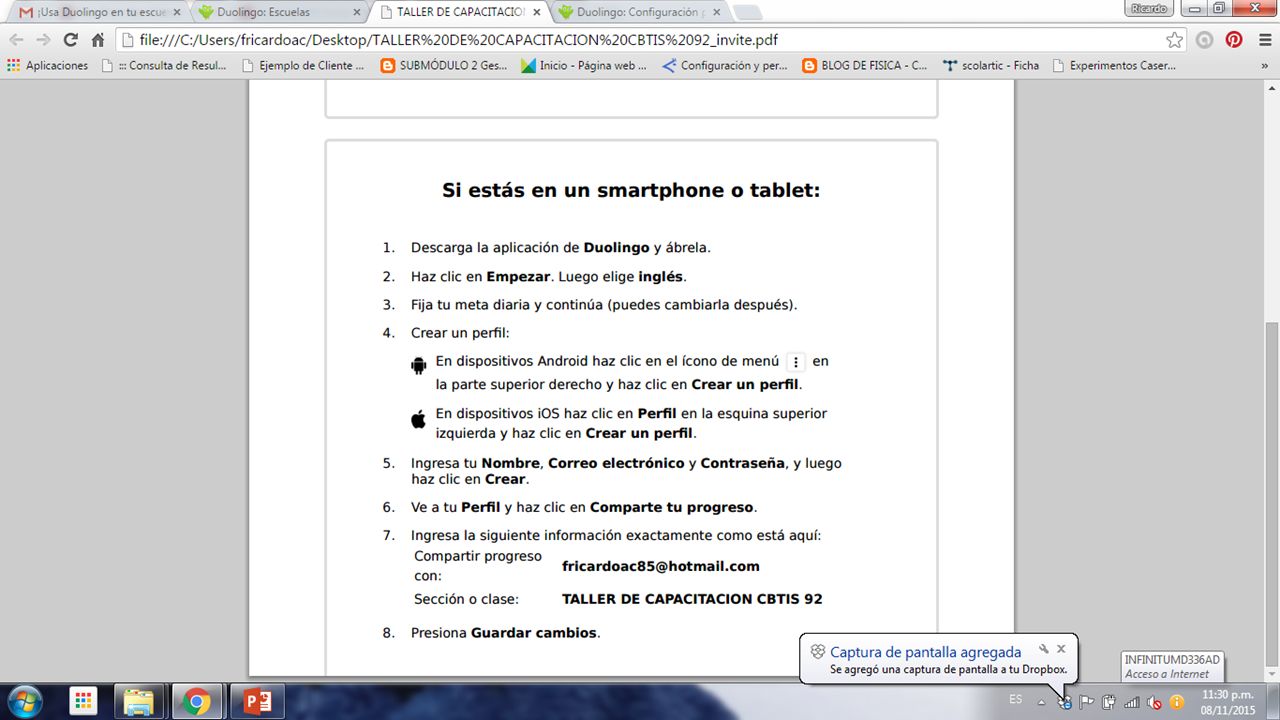Click the email fricardoac85@hotmail.com

pos(661,566)
